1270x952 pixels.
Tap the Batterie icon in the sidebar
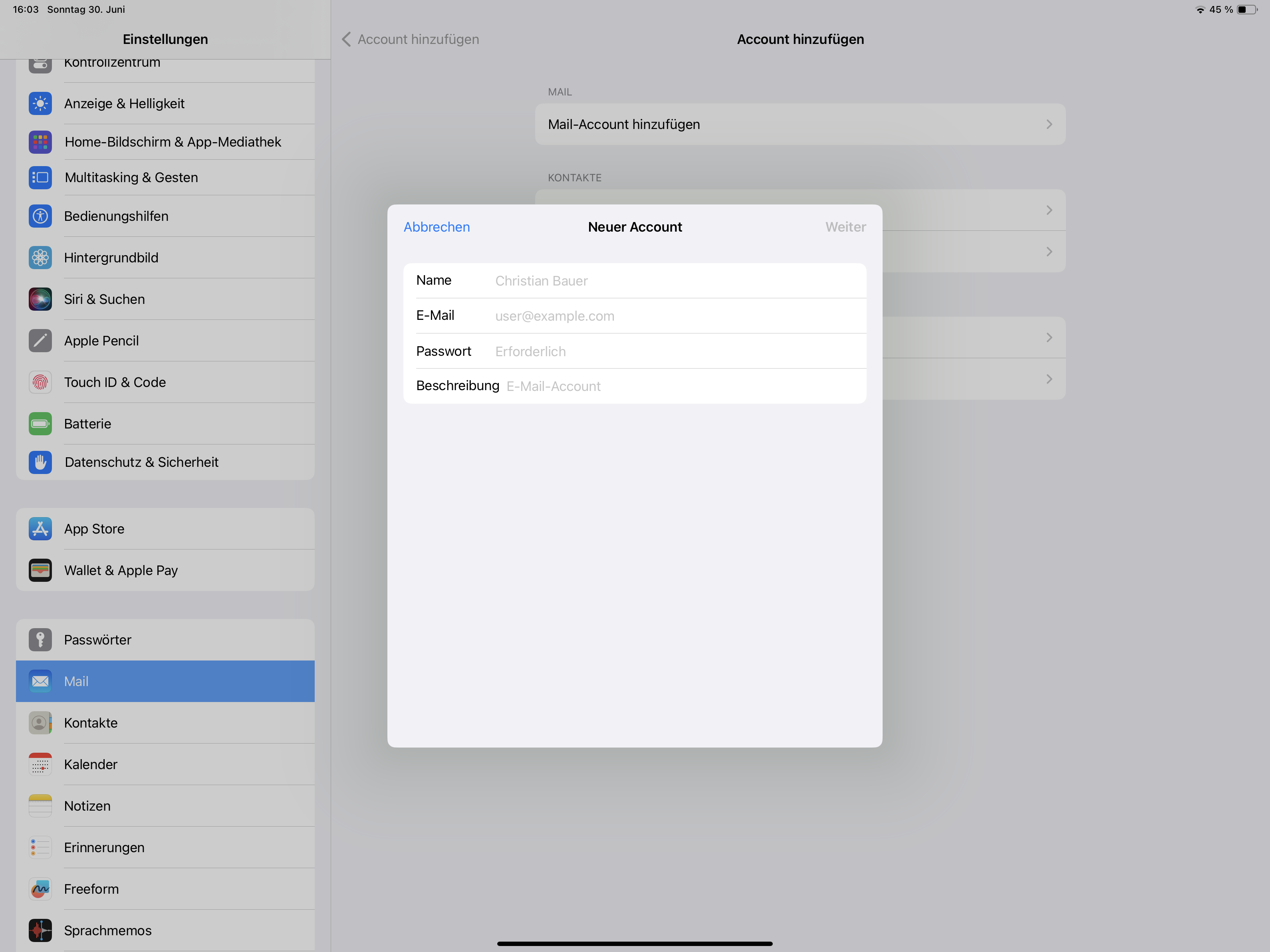click(x=40, y=424)
